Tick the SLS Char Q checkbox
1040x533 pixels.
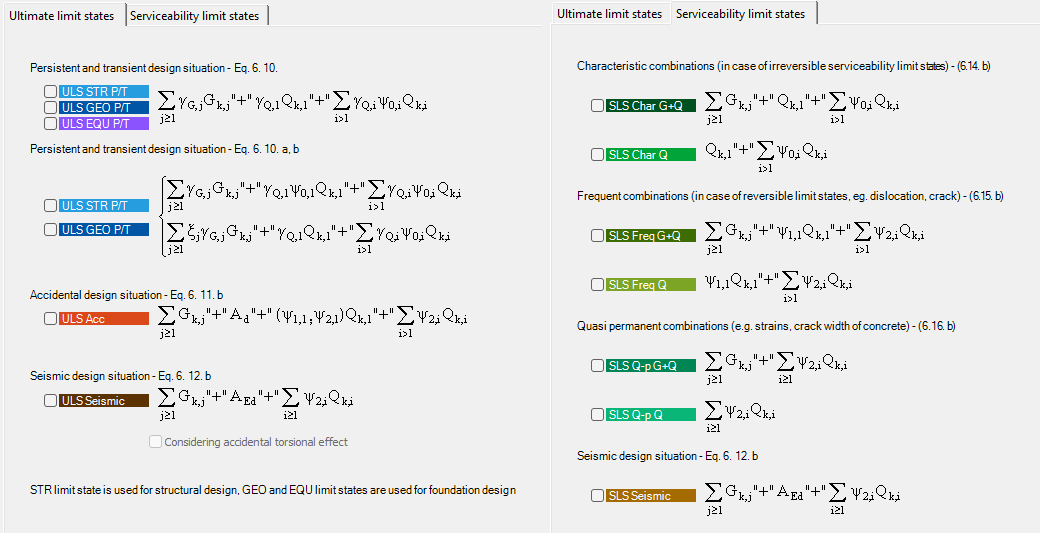click(x=597, y=155)
